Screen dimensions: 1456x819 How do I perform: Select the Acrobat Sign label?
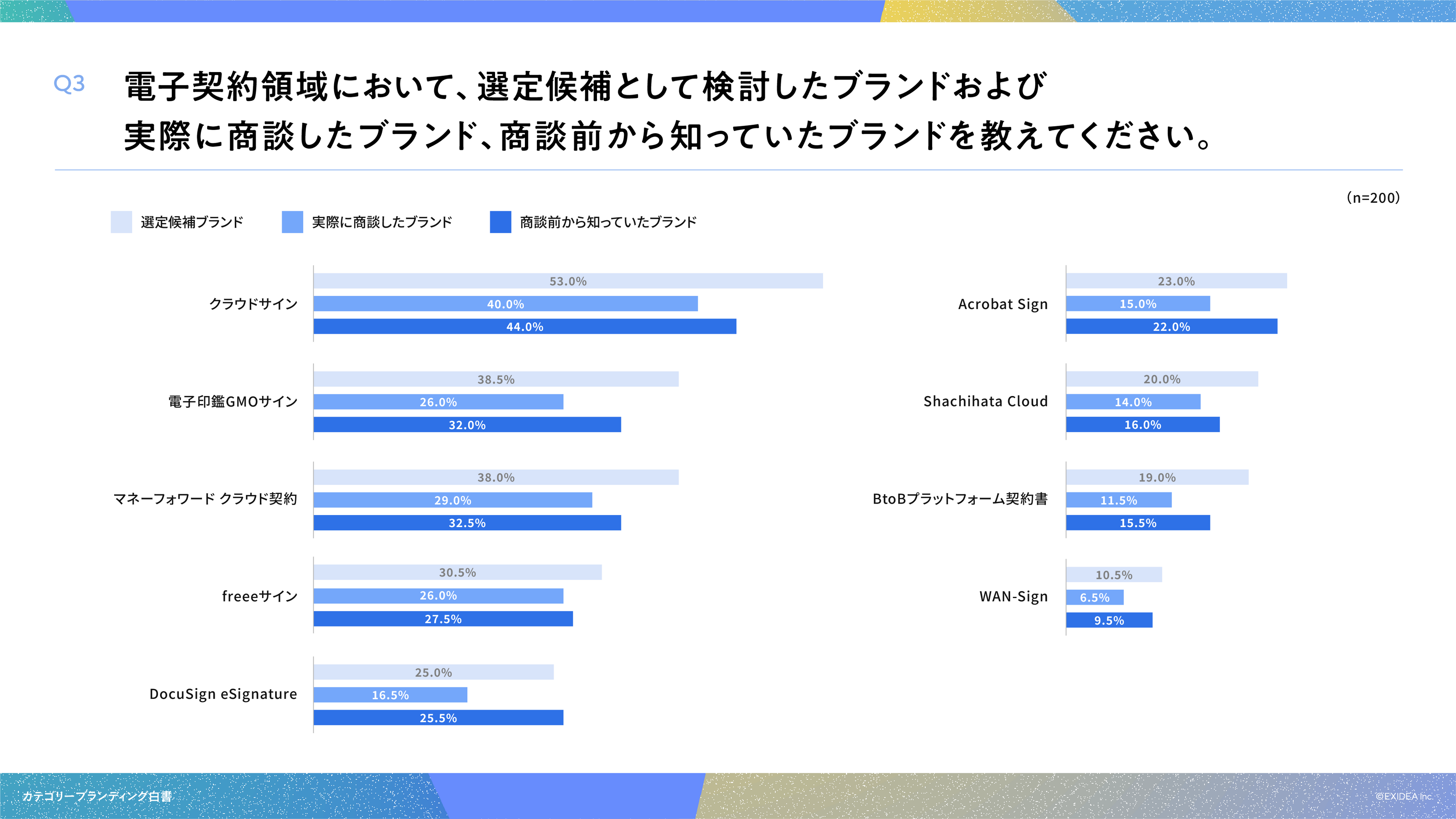[x=1003, y=304]
